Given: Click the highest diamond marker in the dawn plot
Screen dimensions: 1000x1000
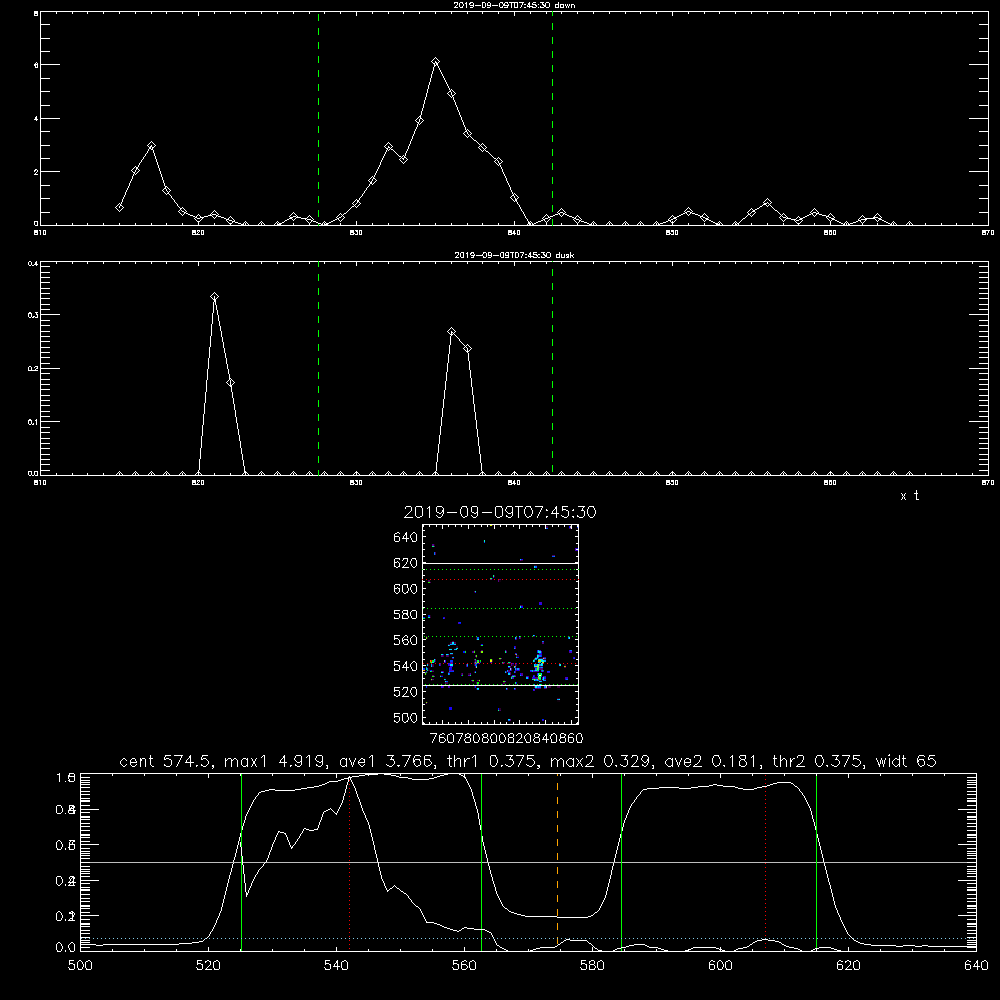Looking at the screenshot, I should [x=436, y=62].
